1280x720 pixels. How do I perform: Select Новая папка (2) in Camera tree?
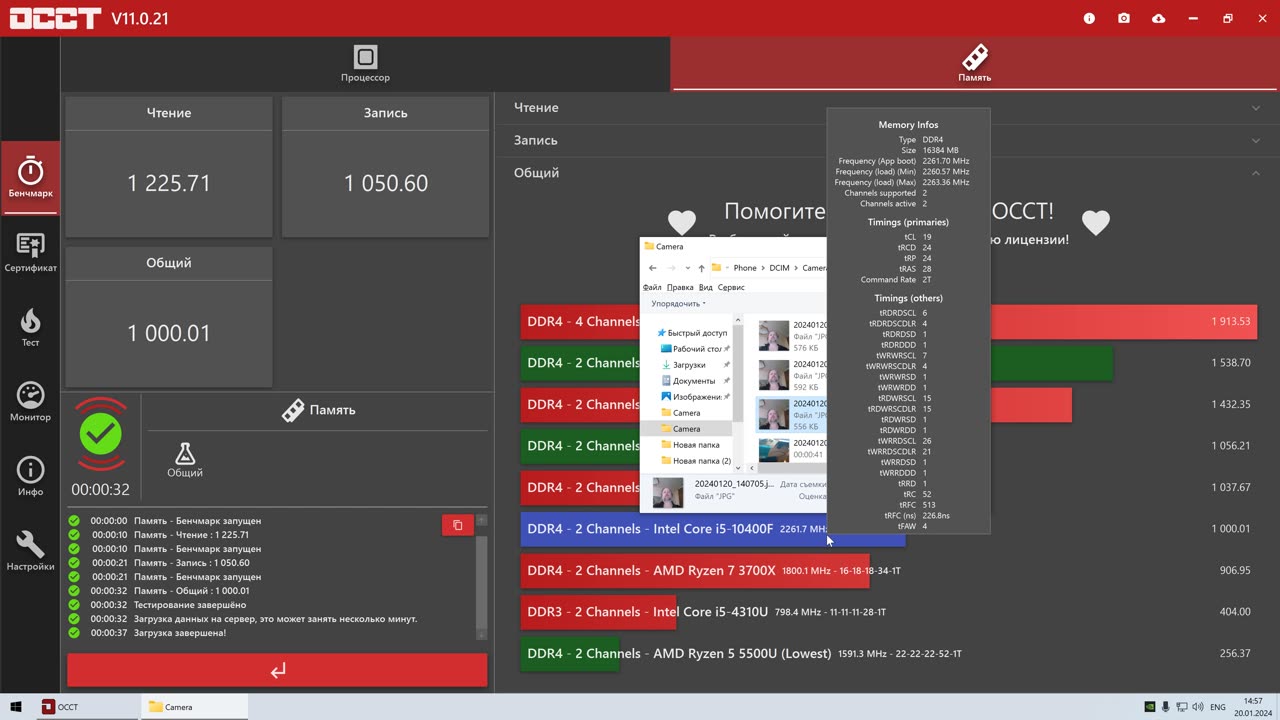(696, 461)
